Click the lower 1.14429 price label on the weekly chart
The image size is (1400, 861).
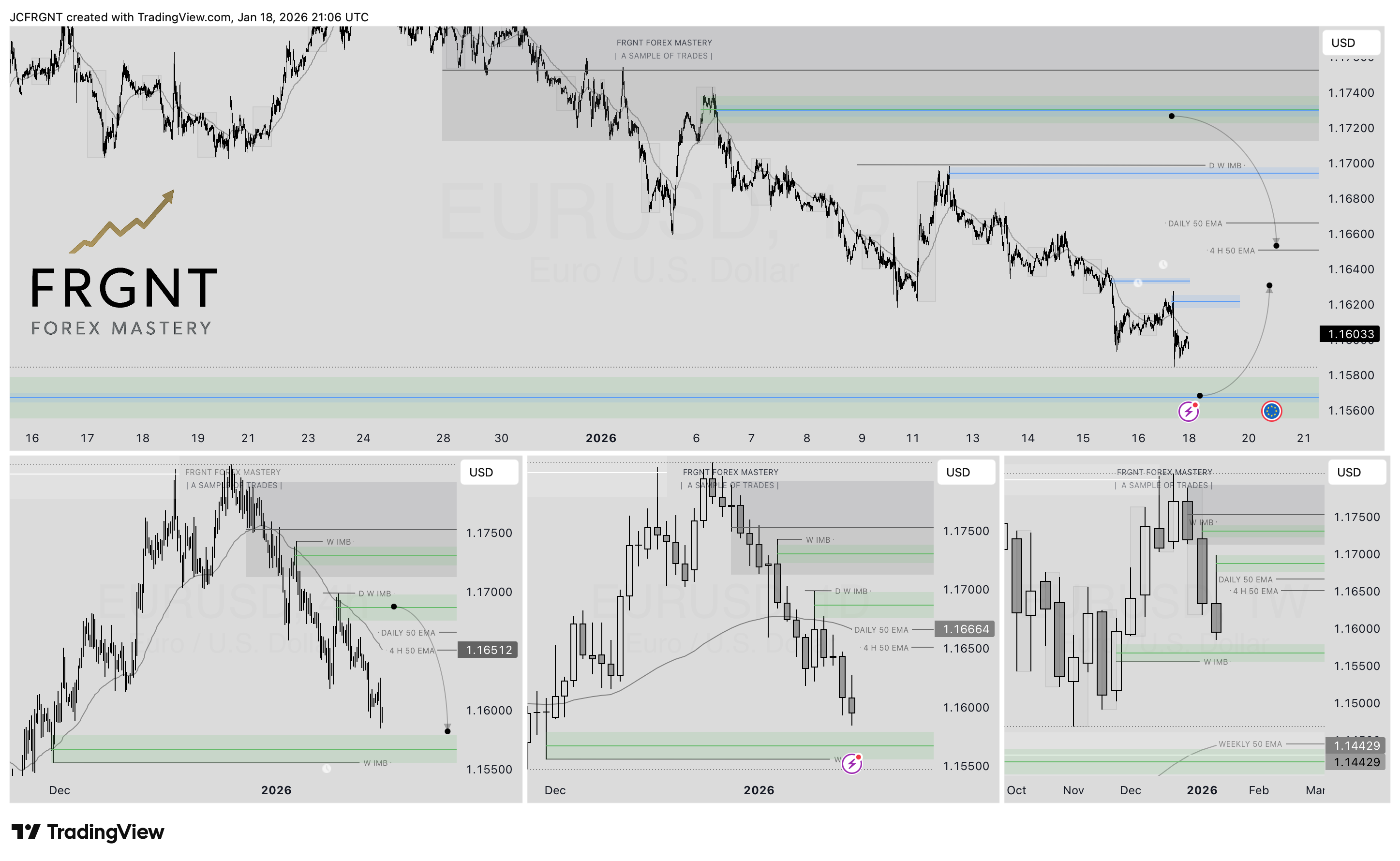click(1356, 762)
